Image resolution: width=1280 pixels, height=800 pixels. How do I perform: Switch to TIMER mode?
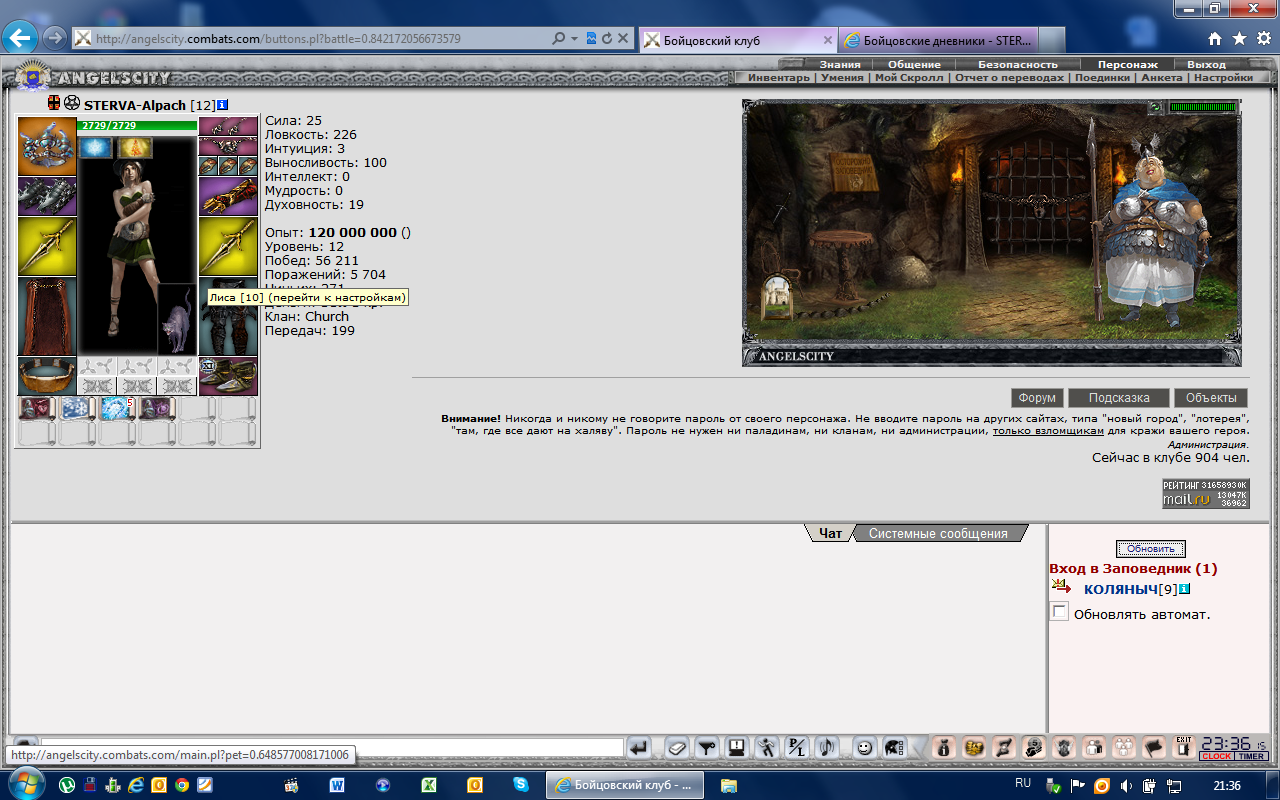tap(1251, 756)
